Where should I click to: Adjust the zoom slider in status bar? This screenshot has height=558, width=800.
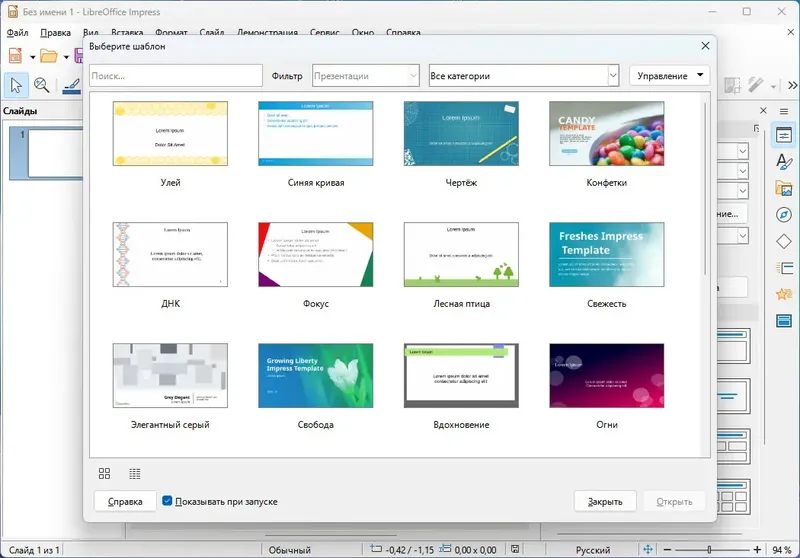pyautogui.click(x=709, y=550)
